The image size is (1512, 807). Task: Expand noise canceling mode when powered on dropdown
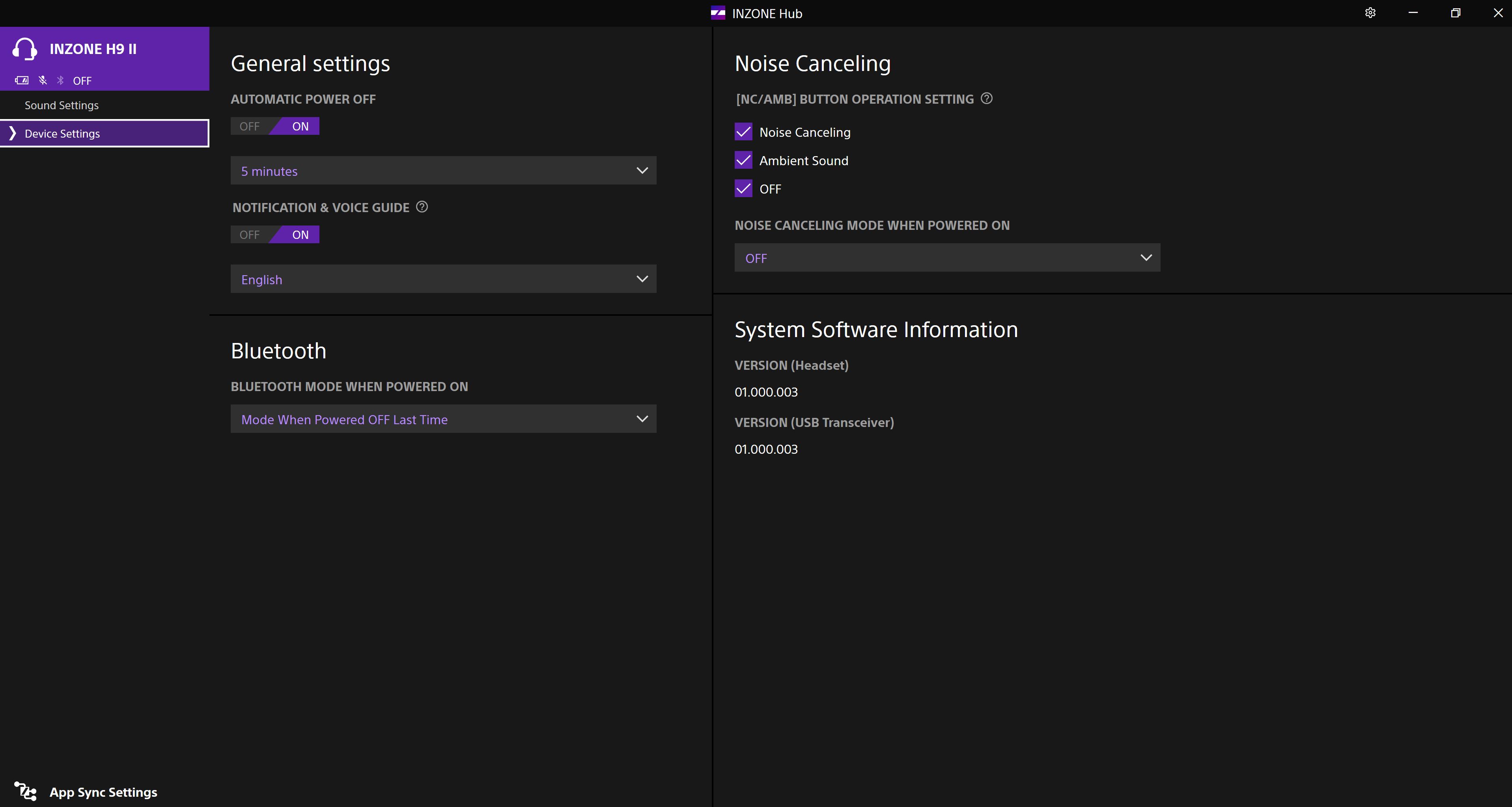[x=947, y=258]
